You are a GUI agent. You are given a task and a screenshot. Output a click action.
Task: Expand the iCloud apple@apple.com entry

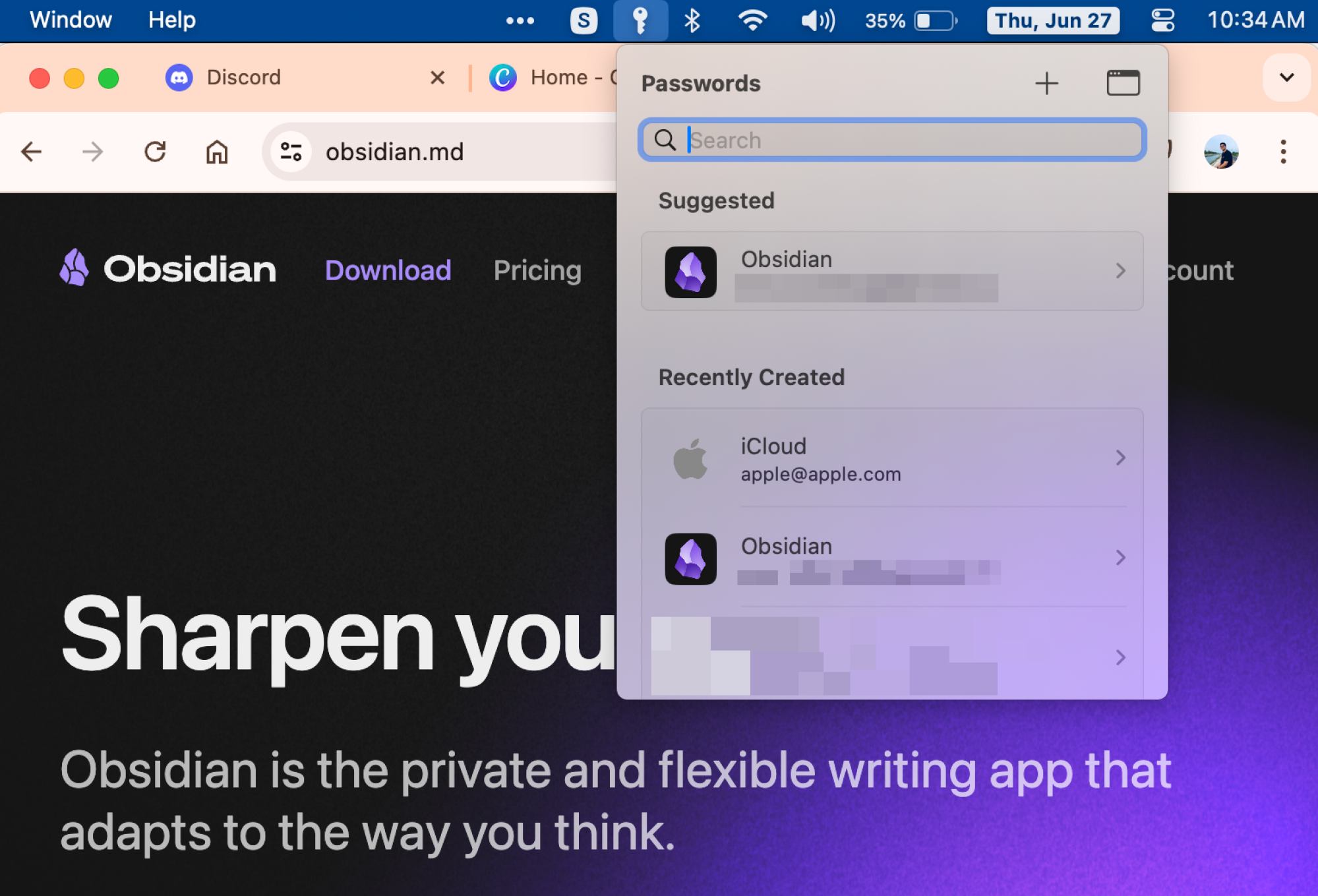891,458
